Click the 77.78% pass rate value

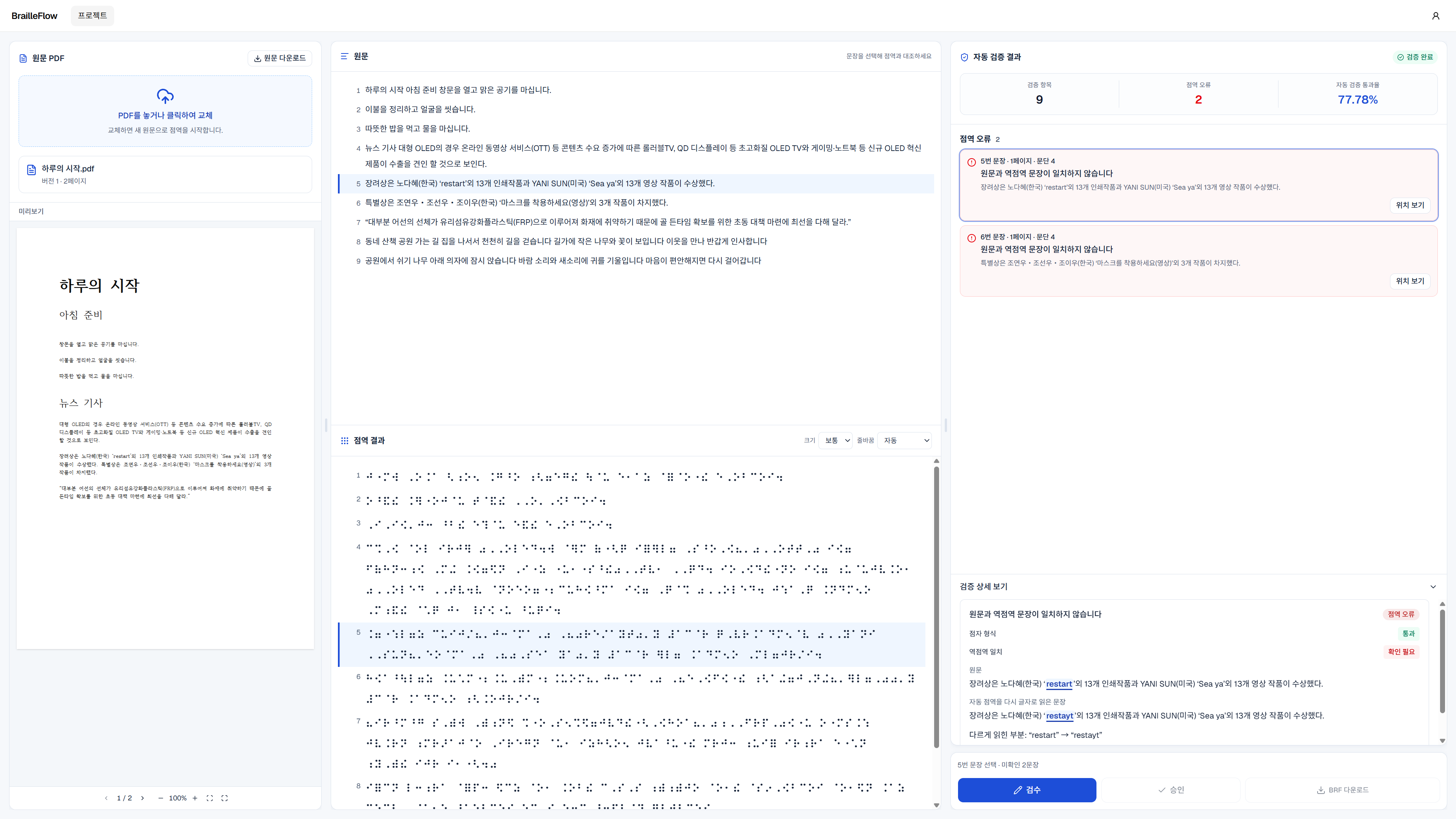[1357, 100]
